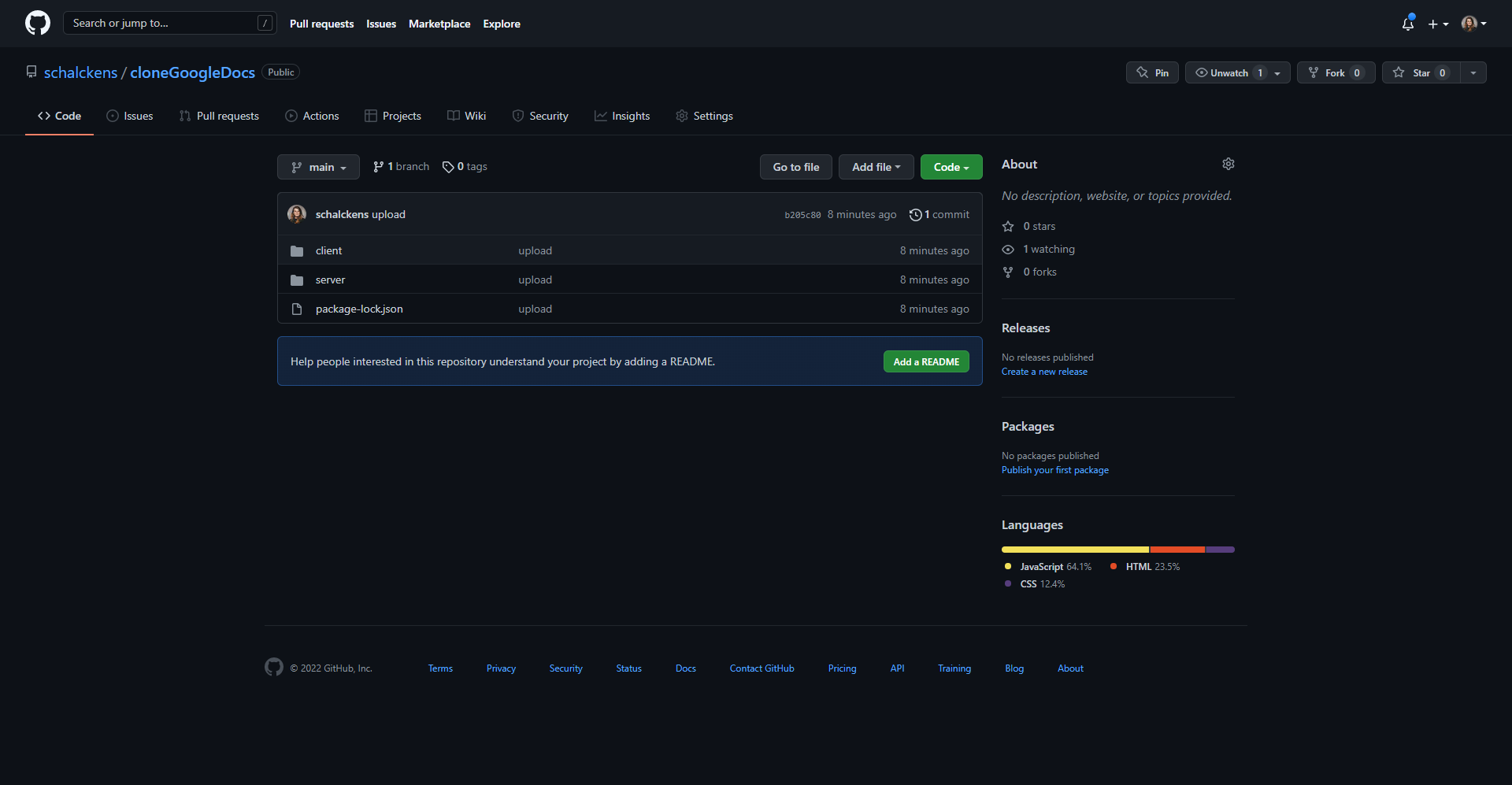The height and width of the screenshot is (785, 1512).
Task: Click the JavaScript 64.1% language link
Action: click(1048, 567)
